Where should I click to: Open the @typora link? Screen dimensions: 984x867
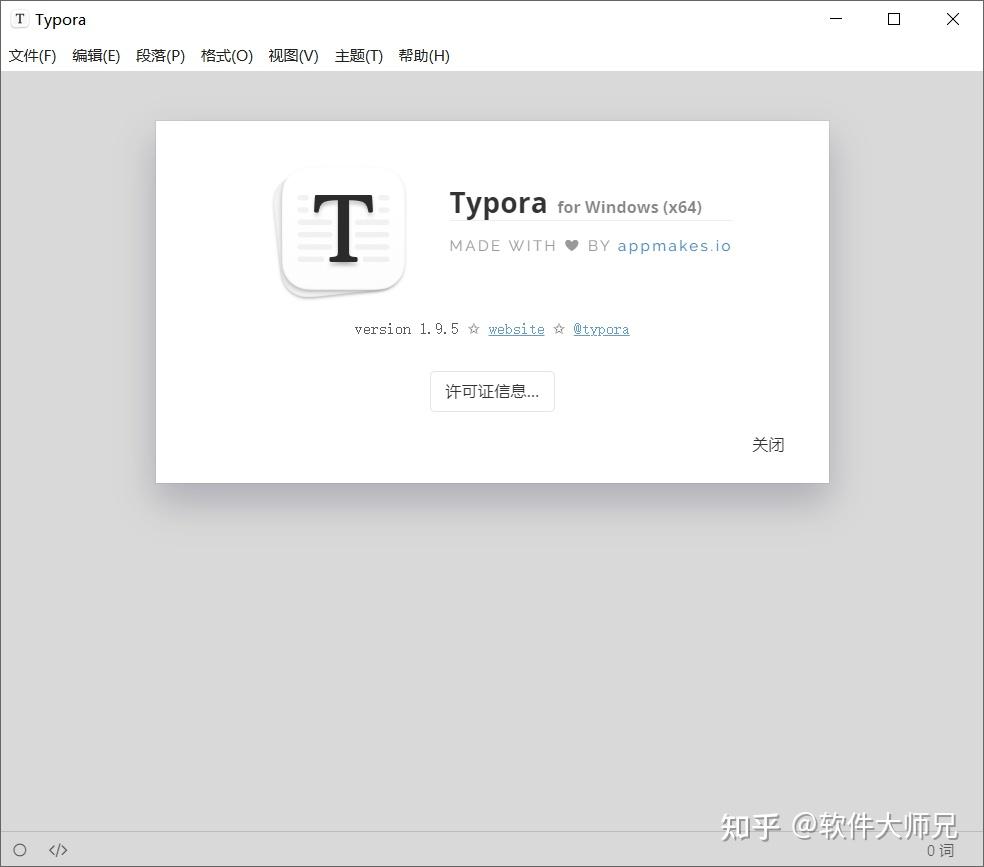[601, 328]
